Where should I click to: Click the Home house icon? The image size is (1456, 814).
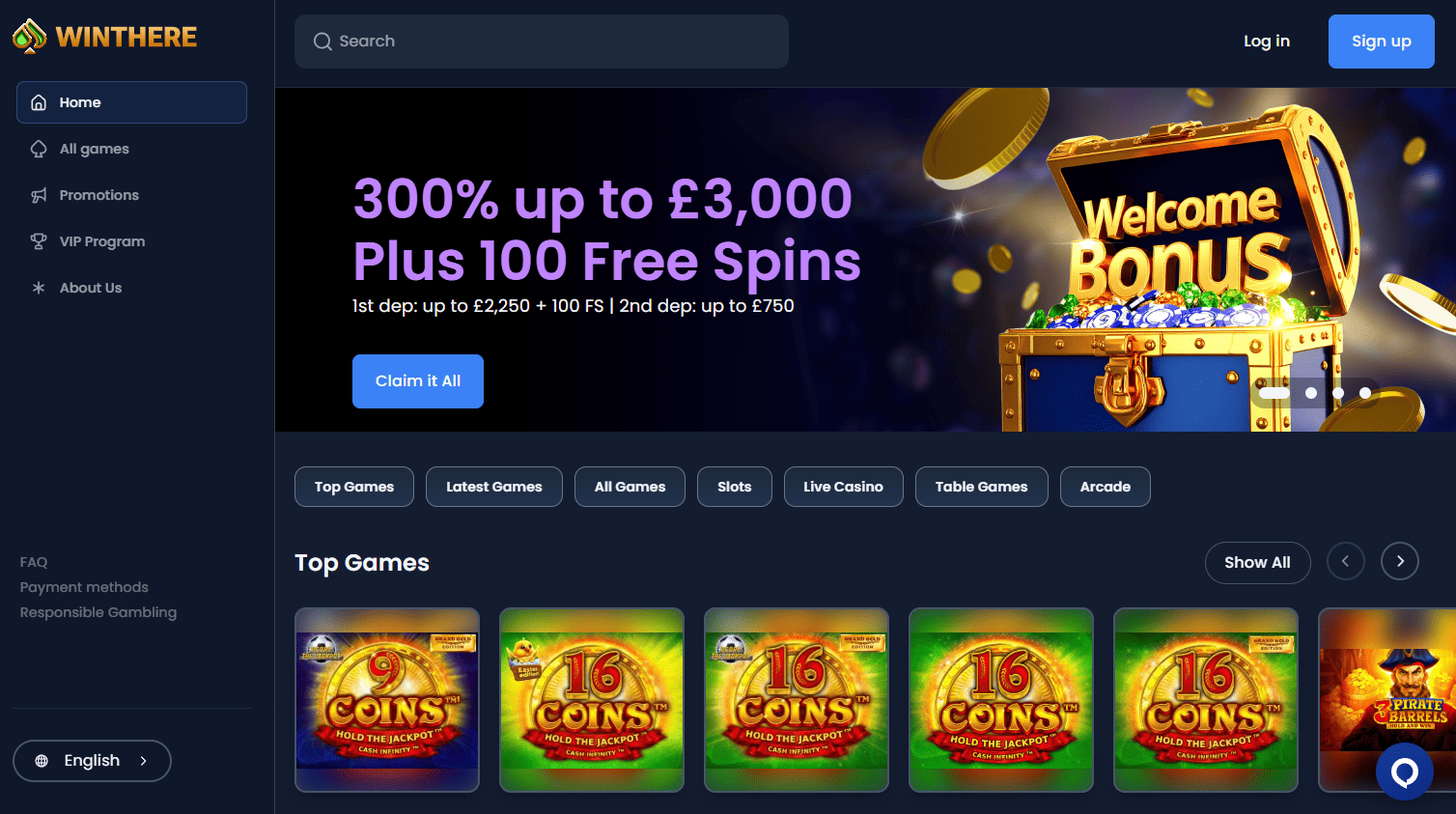point(39,102)
